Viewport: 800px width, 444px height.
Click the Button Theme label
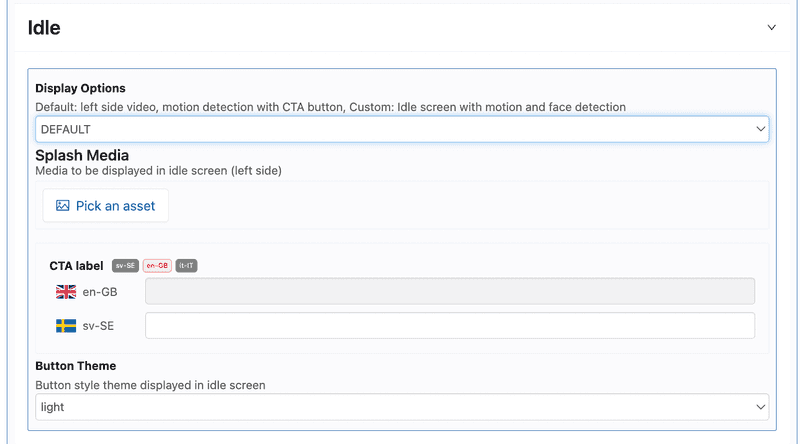75,366
